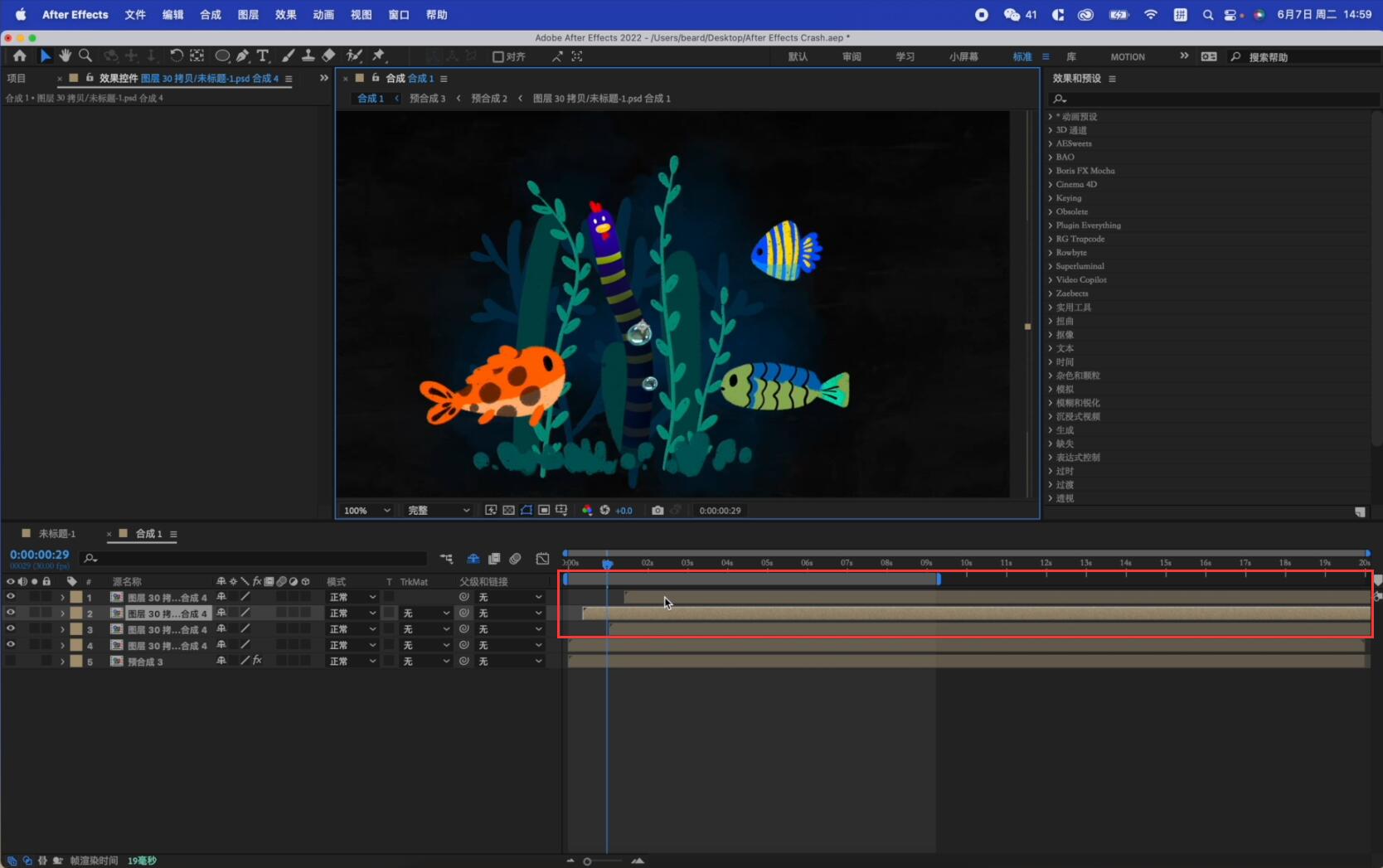This screenshot has width=1383, height=868.
Task: Select the Clone Stamp tool
Action: 308,56
